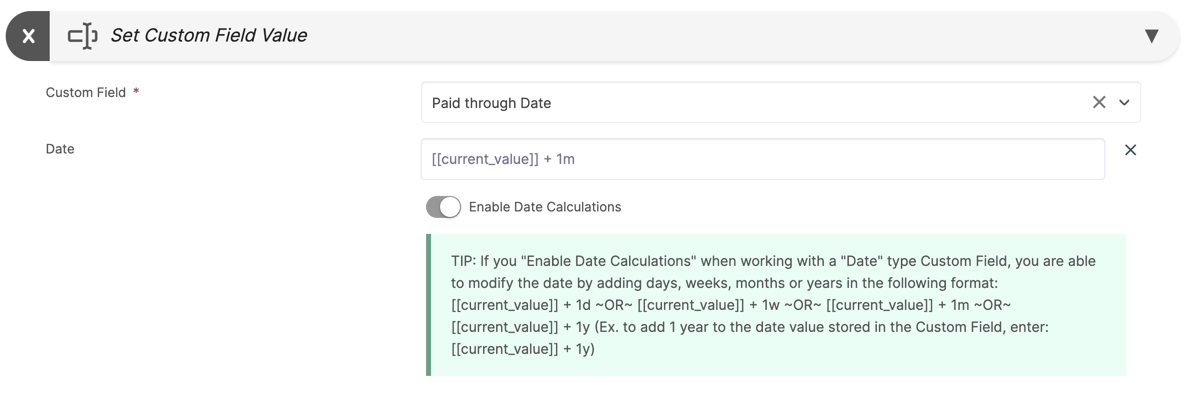Open the Custom Field dropdown chevron
Viewport: 1188px width, 393px height.
tap(1124, 102)
